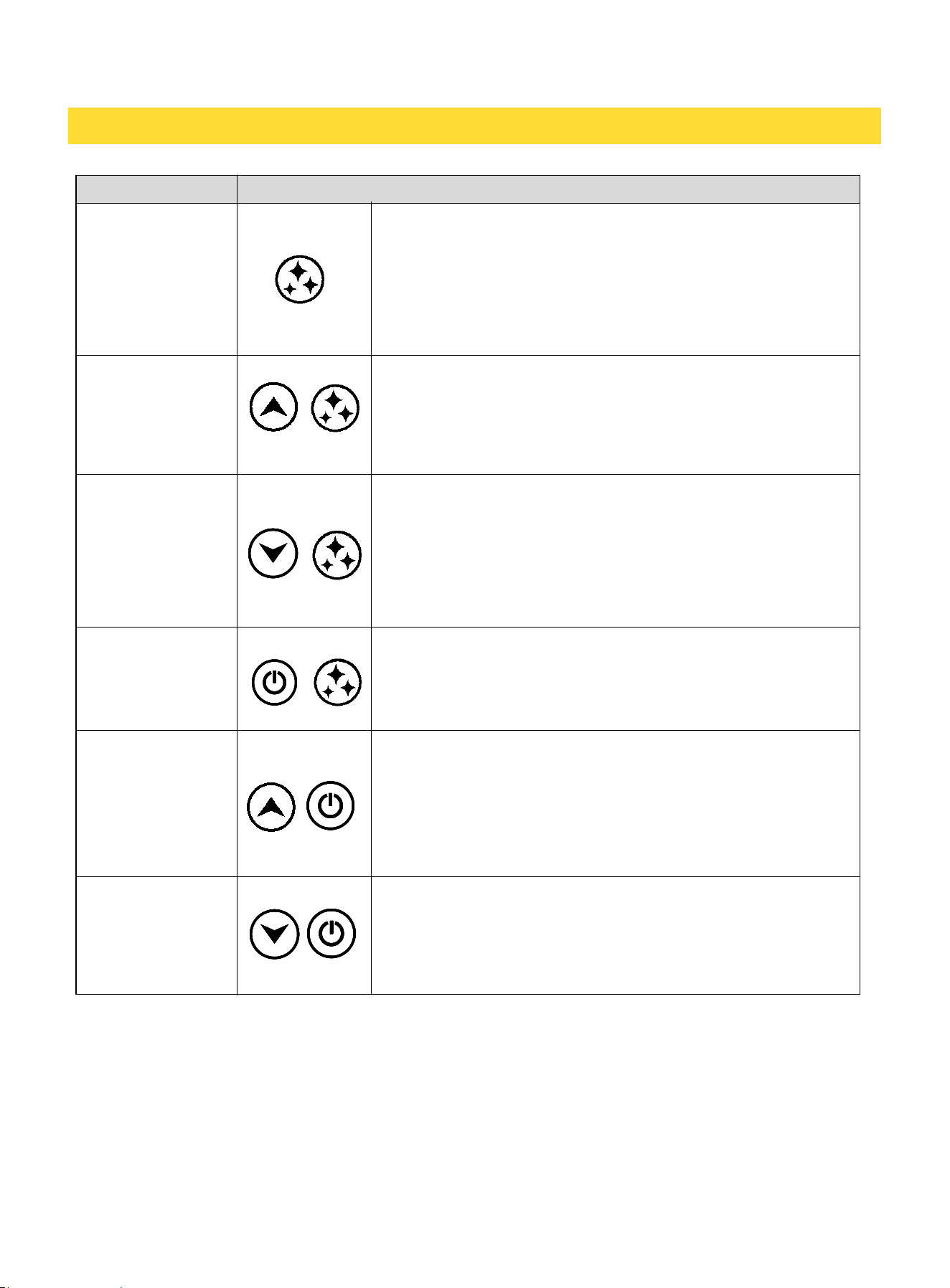Screen dimensions: 950x1288
Task: Select the narrow gray header cell on left
Action: point(156,189)
